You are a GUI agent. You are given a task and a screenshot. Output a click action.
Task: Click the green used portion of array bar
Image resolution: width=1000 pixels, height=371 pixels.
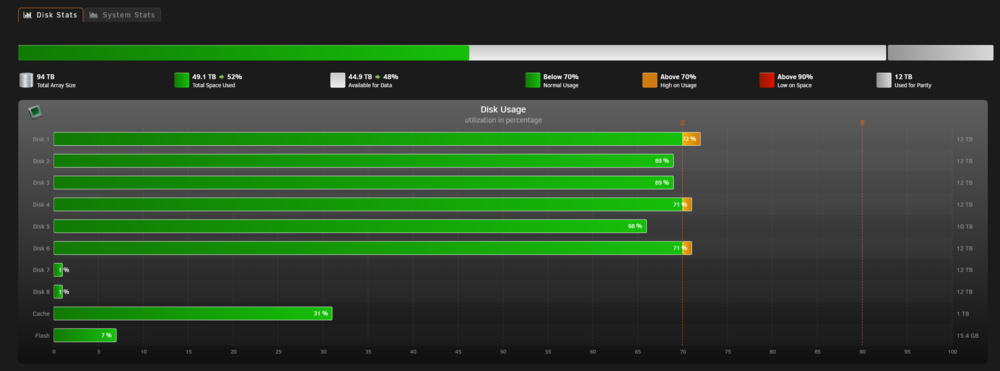[244, 53]
